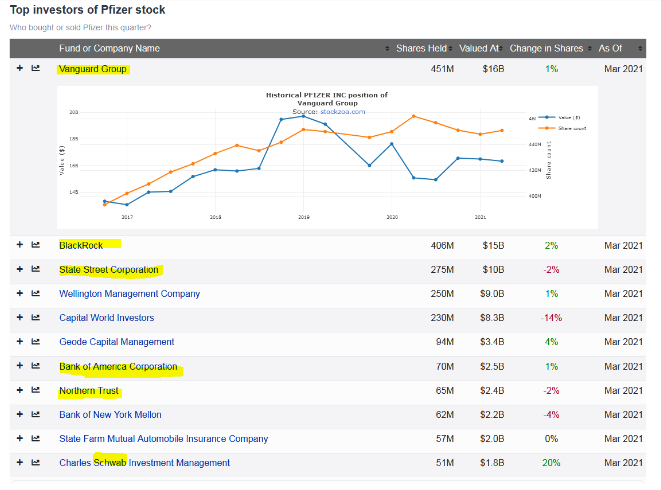The width and height of the screenshot is (661, 490).
Task: Expand the Bank of America Corporation row
Action: click(19, 366)
